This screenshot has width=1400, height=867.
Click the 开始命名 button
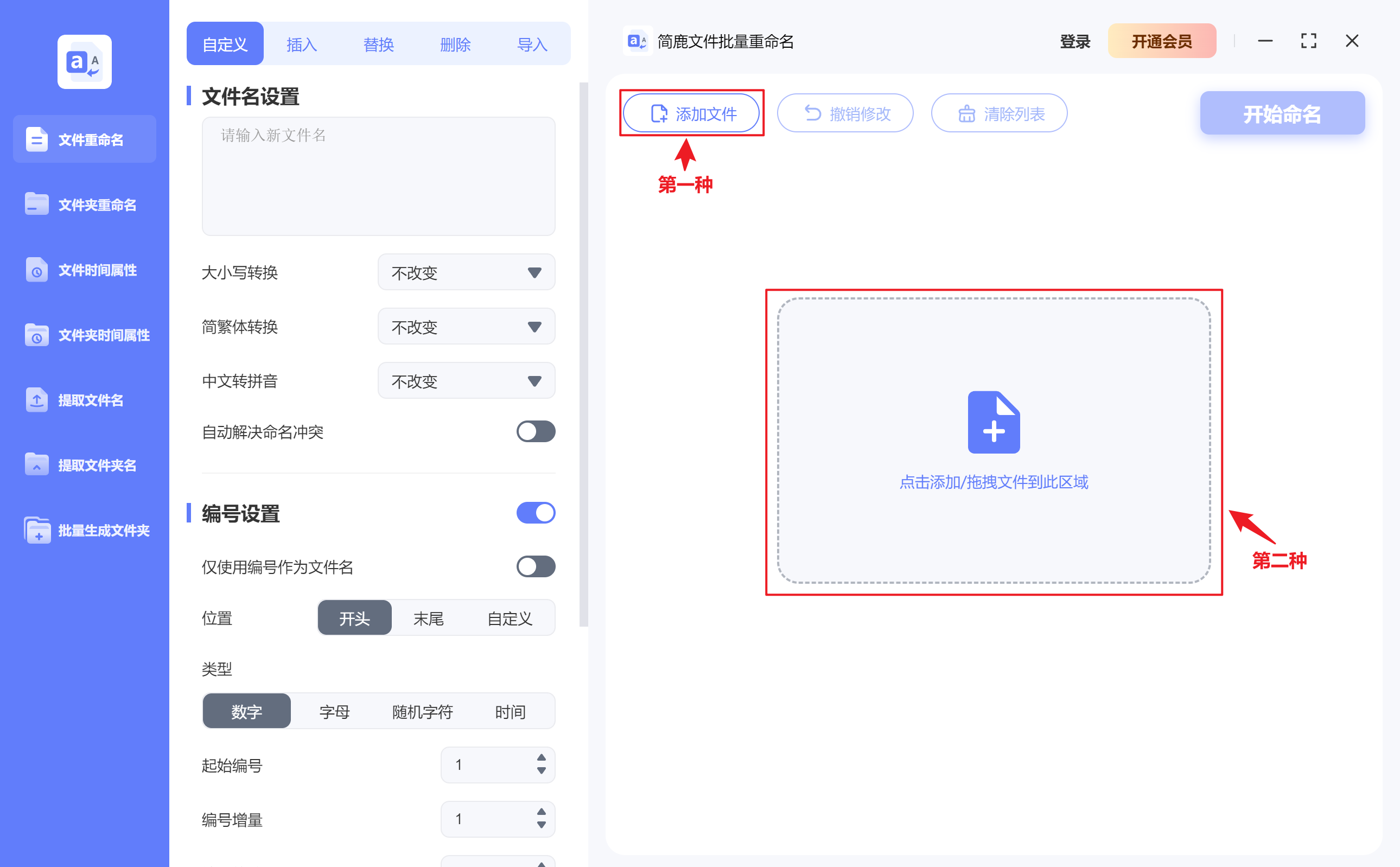tap(1282, 113)
